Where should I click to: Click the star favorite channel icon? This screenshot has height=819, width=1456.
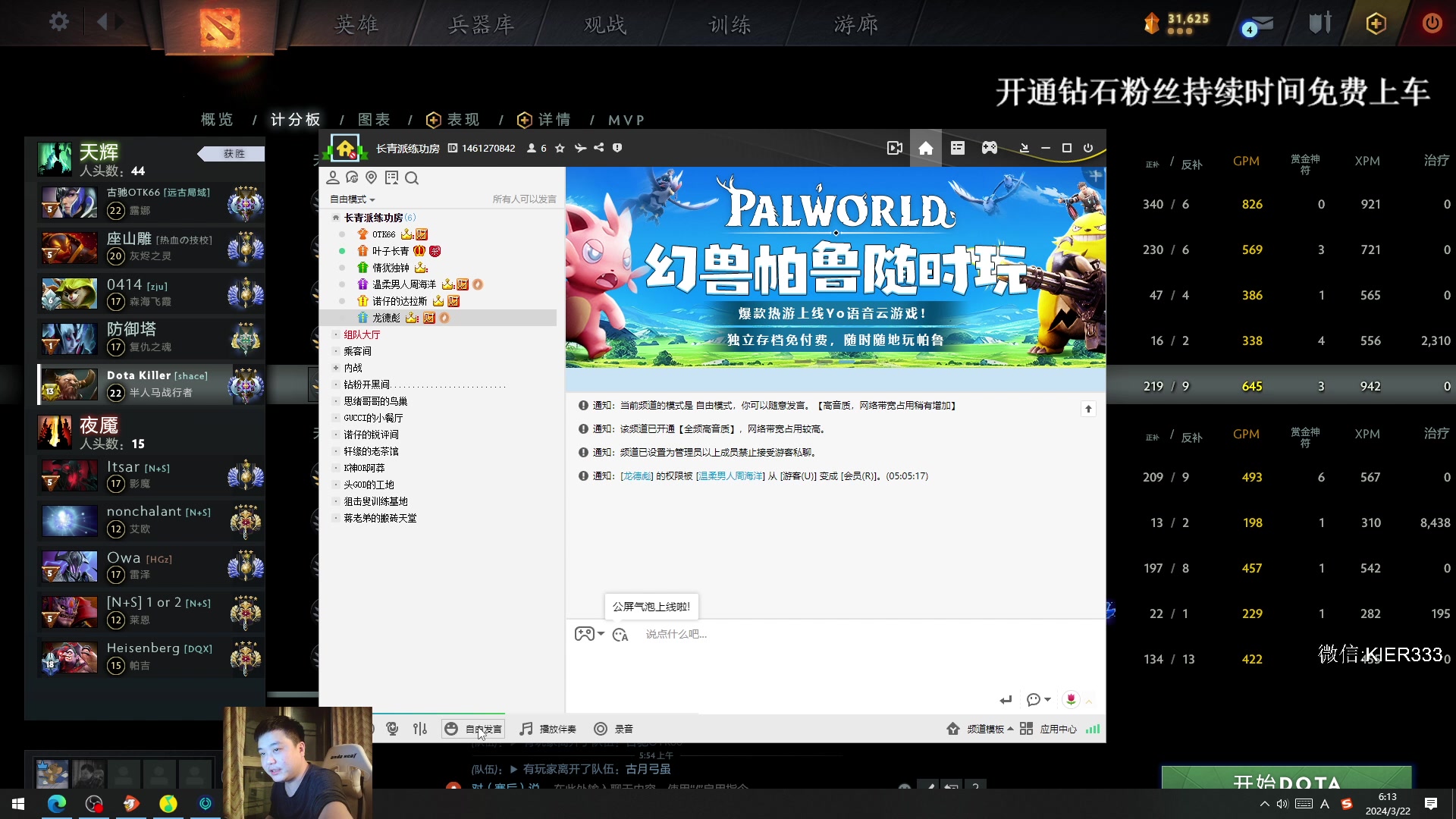point(560,148)
